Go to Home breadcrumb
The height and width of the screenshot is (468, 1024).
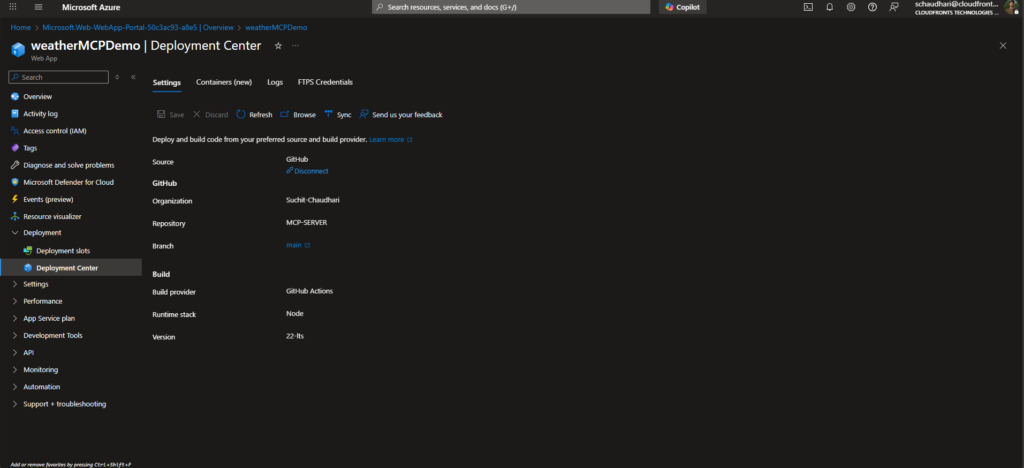click(x=20, y=27)
